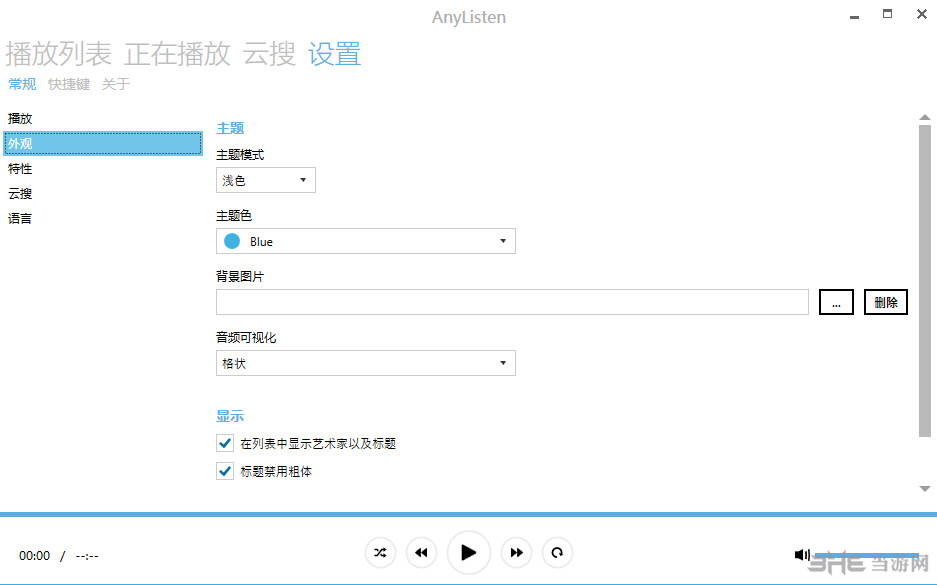Image resolution: width=937 pixels, height=585 pixels.
Task: Open the 关于 subtab
Action: [115, 84]
